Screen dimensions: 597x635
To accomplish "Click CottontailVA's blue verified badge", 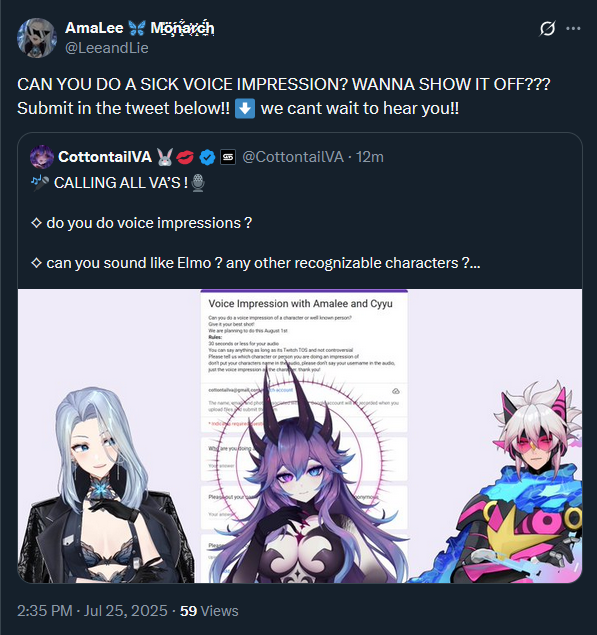I will click(x=207, y=157).
